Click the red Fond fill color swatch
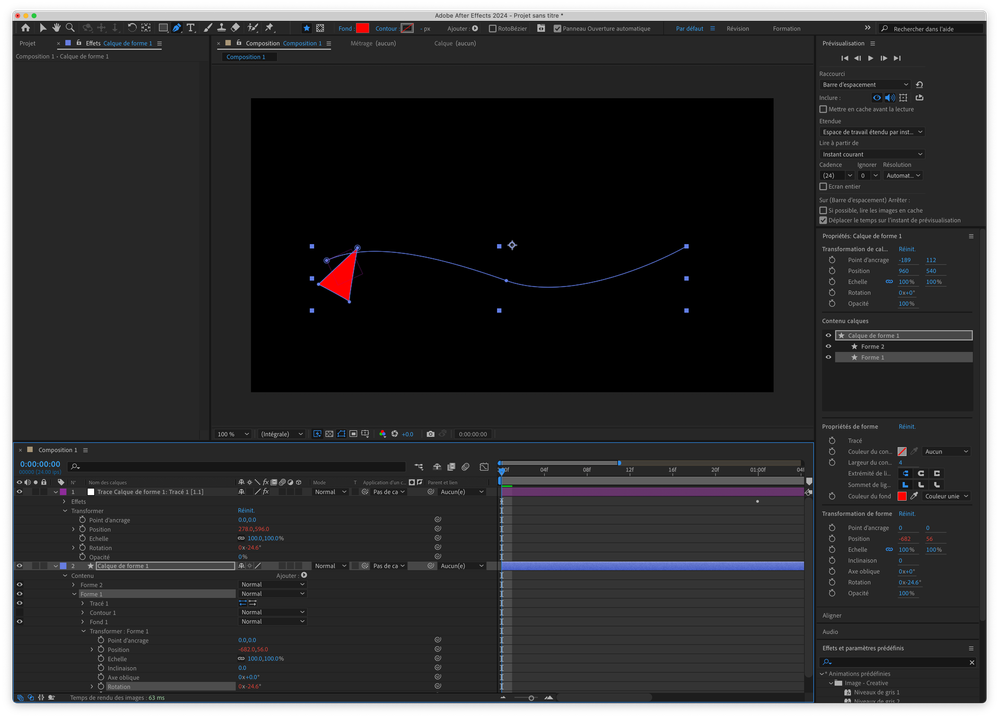999x718 pixels. [362, 29]
